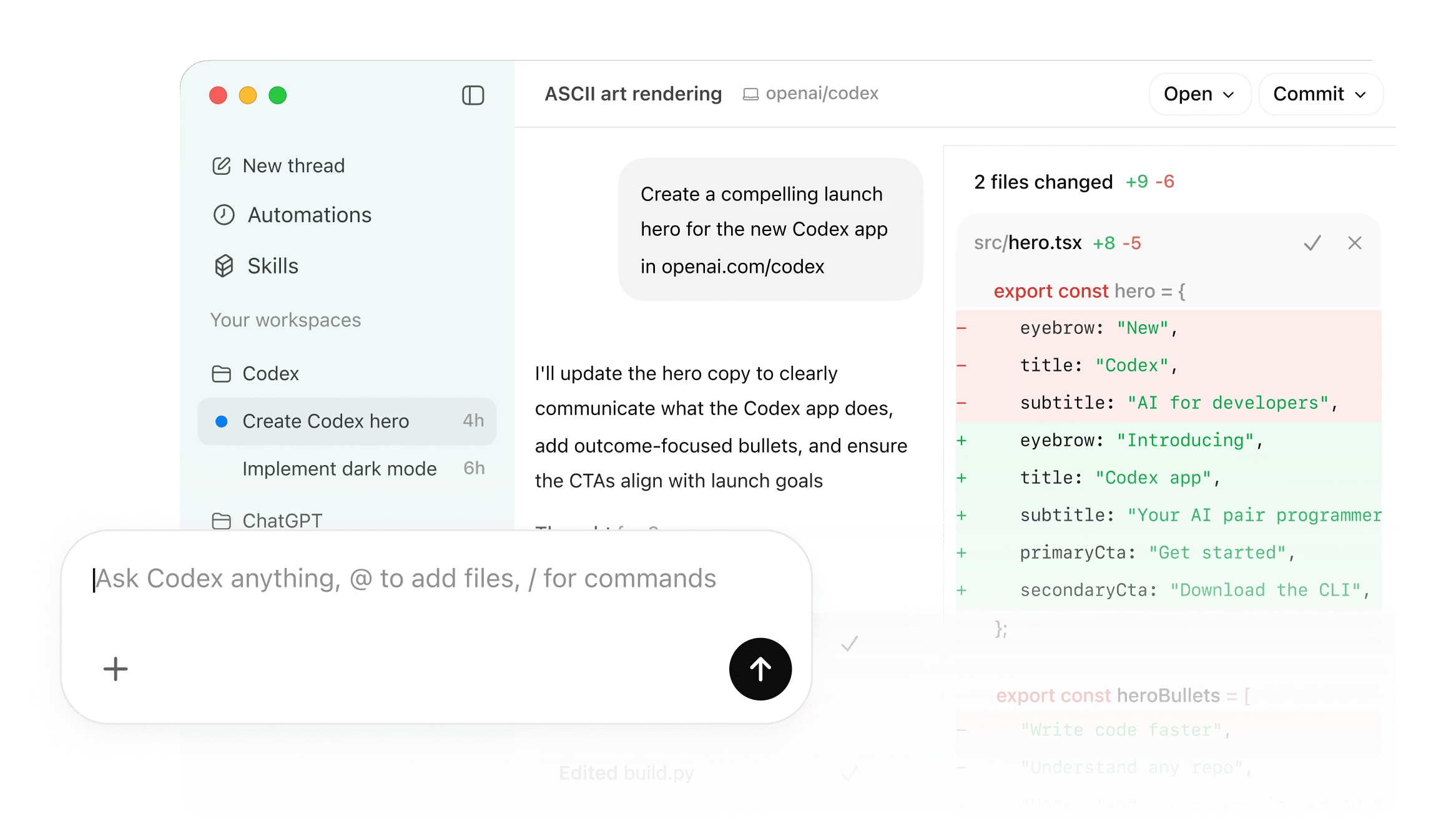Image resolution: width=1456 pixels, height=819 pixels.
Task: Open the Open dropdown menu
Action: pos(1199,94)
